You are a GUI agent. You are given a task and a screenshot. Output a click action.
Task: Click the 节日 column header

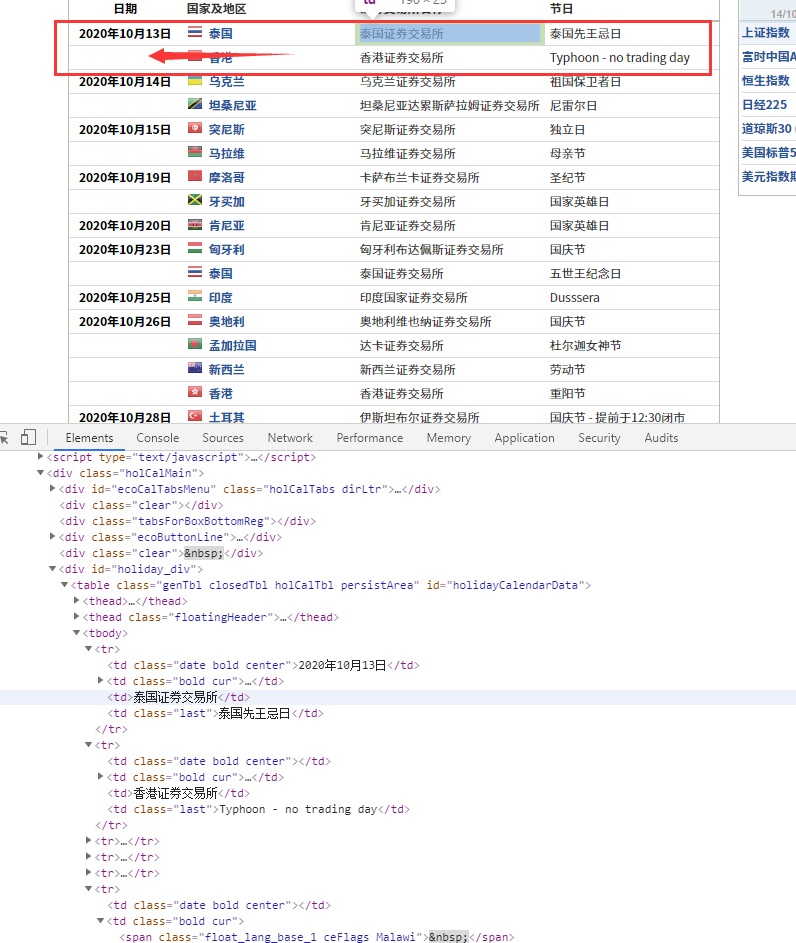pyautogui.click(x=562, y=8)
